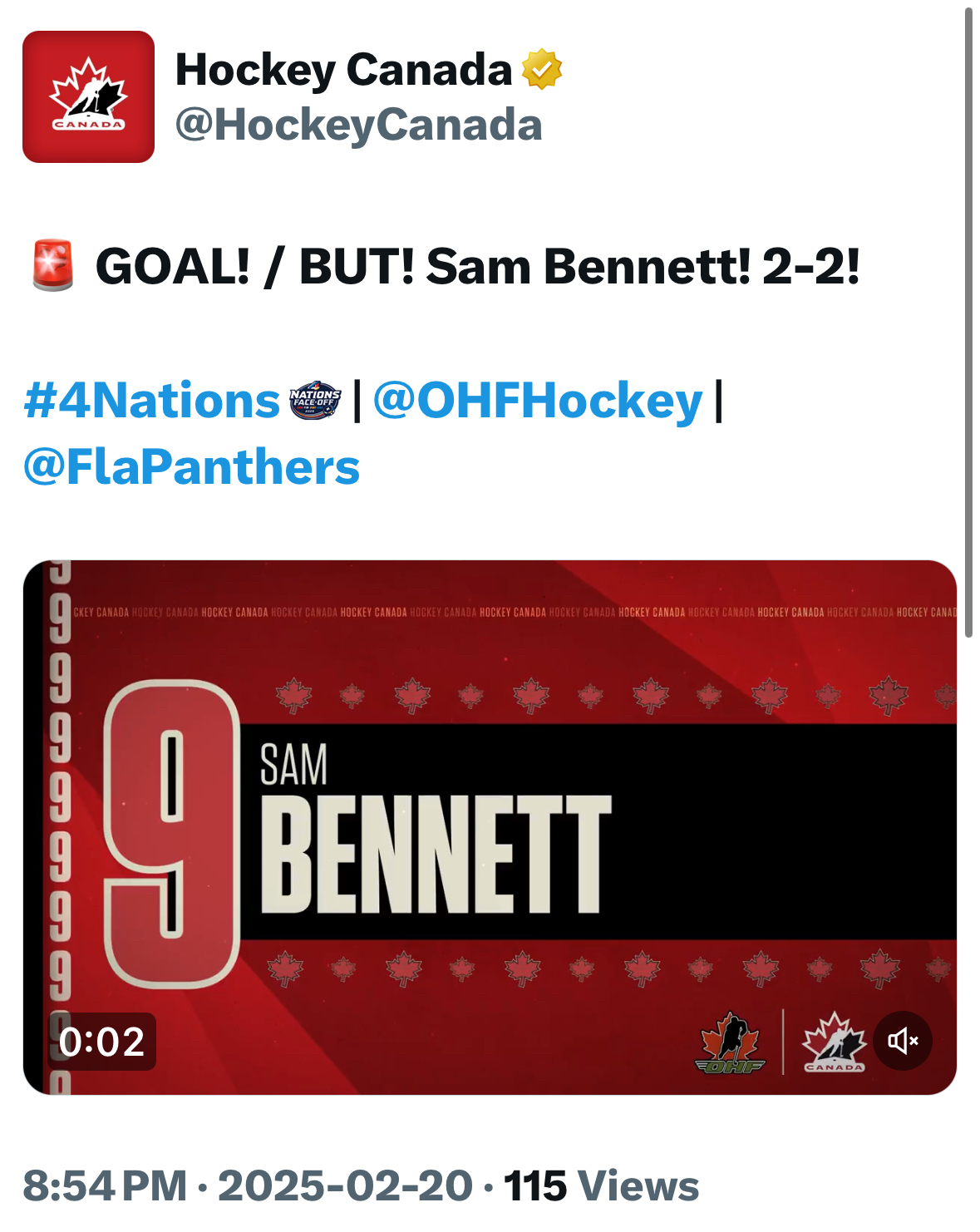
Task: Click the gold verified badge
Action: click(541, 69)
